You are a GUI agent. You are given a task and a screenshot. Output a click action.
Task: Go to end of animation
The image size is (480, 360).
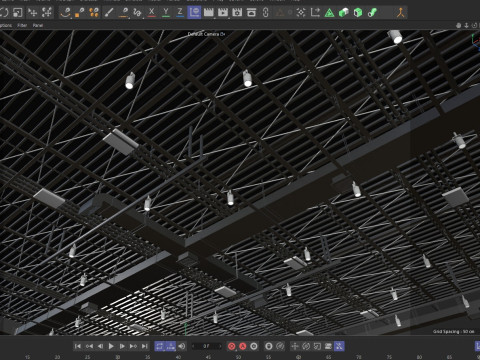(144, 346)
